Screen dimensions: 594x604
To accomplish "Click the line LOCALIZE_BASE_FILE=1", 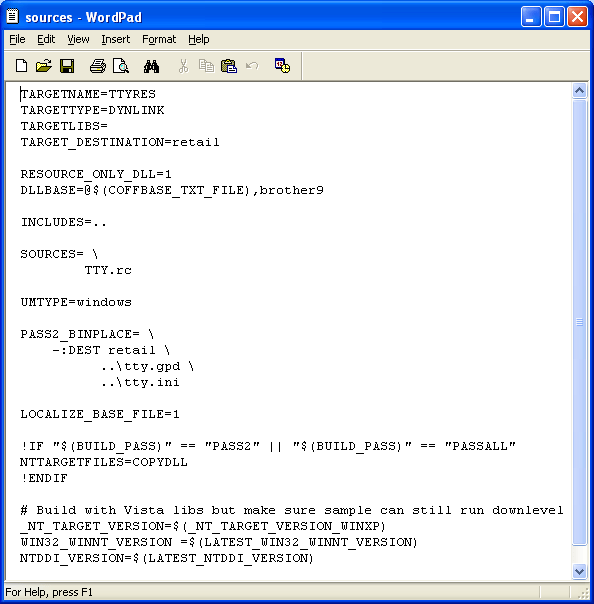I will pyautogui.click(x=100, y=414).
